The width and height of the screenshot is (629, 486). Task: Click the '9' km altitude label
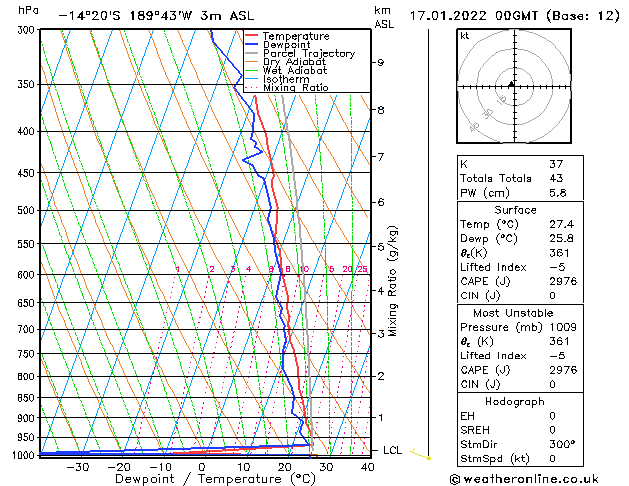pyautogui.click(x=380, y=63)
